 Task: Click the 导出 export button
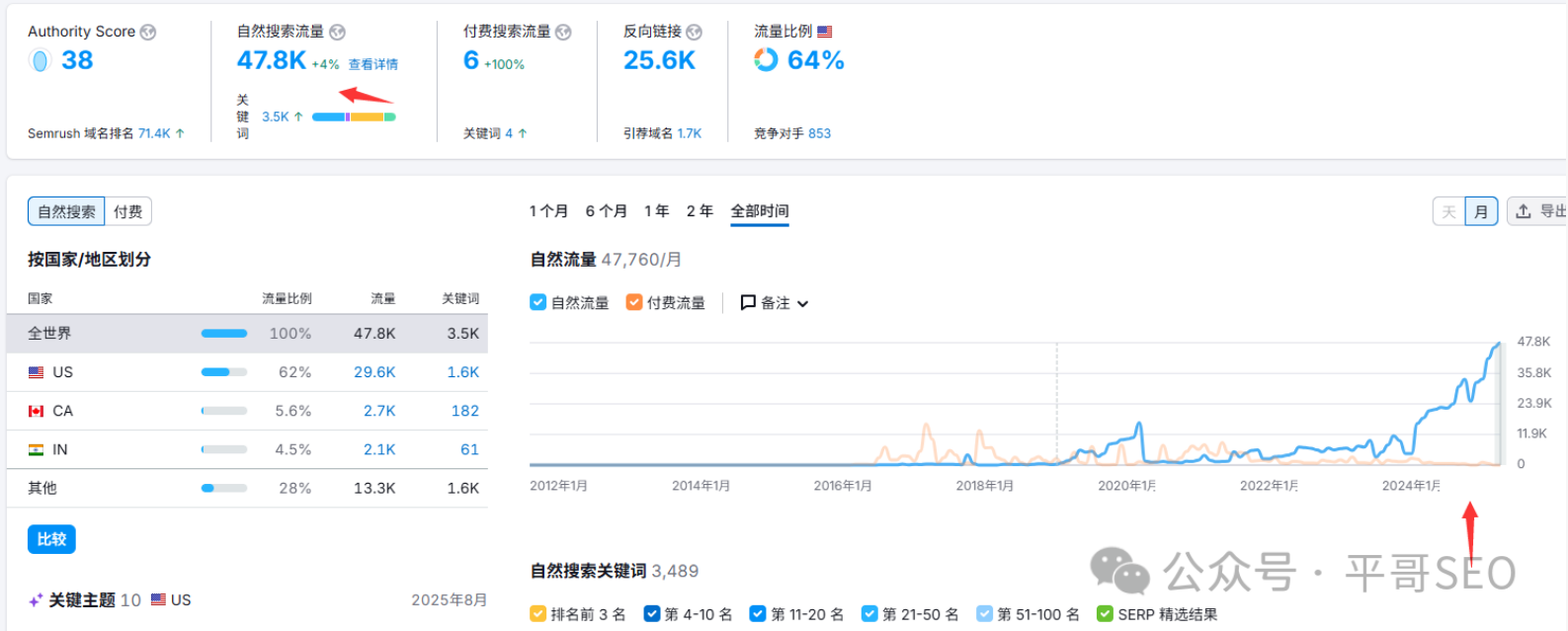click(1538, 211)
